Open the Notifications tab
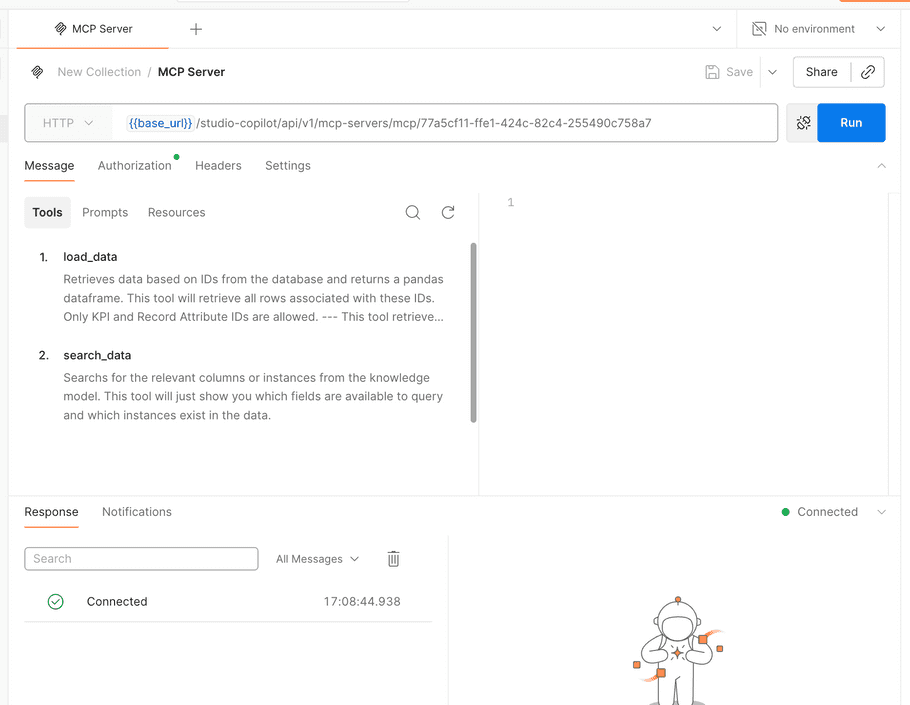 tap(137, 512)
